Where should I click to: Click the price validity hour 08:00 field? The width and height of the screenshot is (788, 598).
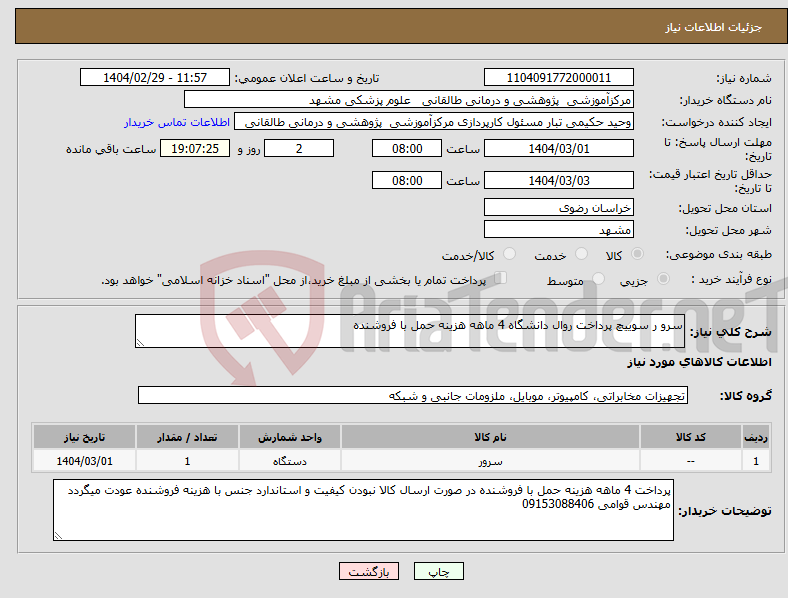407,180
